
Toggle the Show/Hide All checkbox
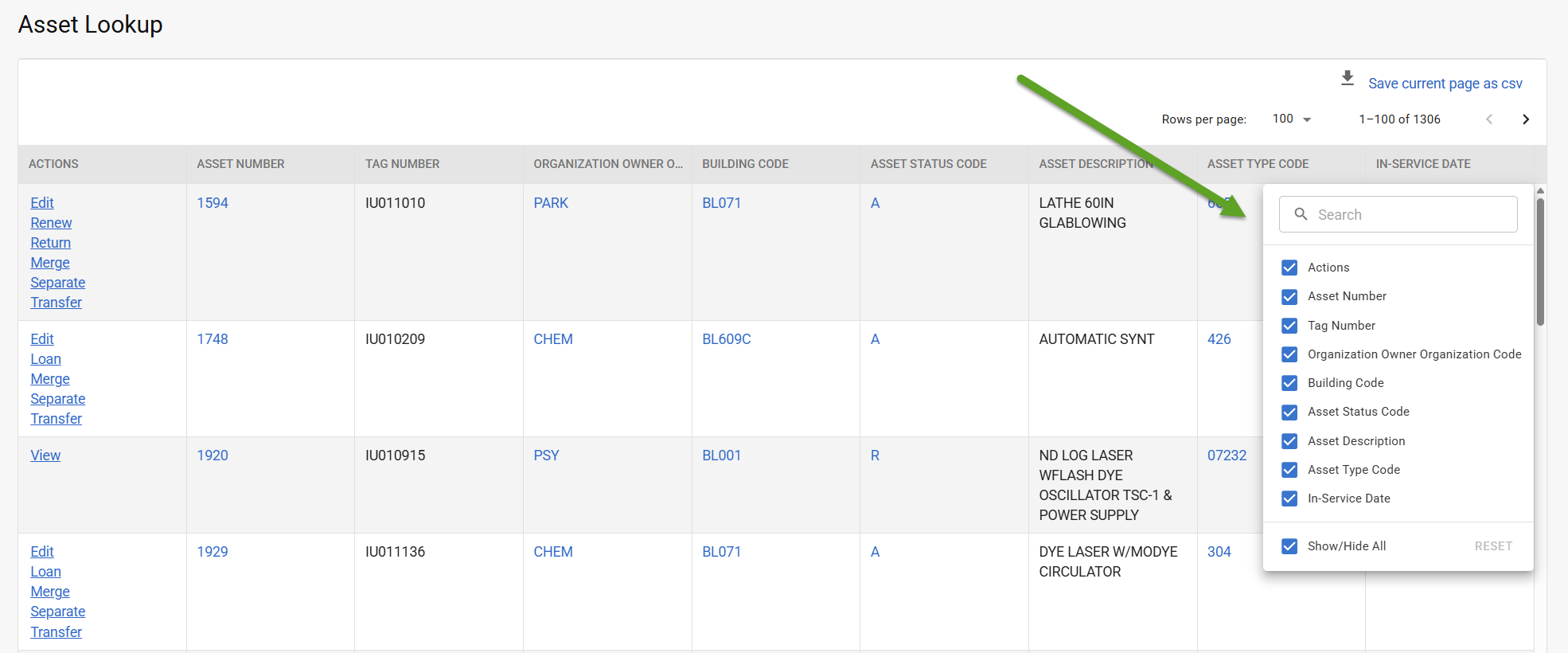pos(1289,546)
